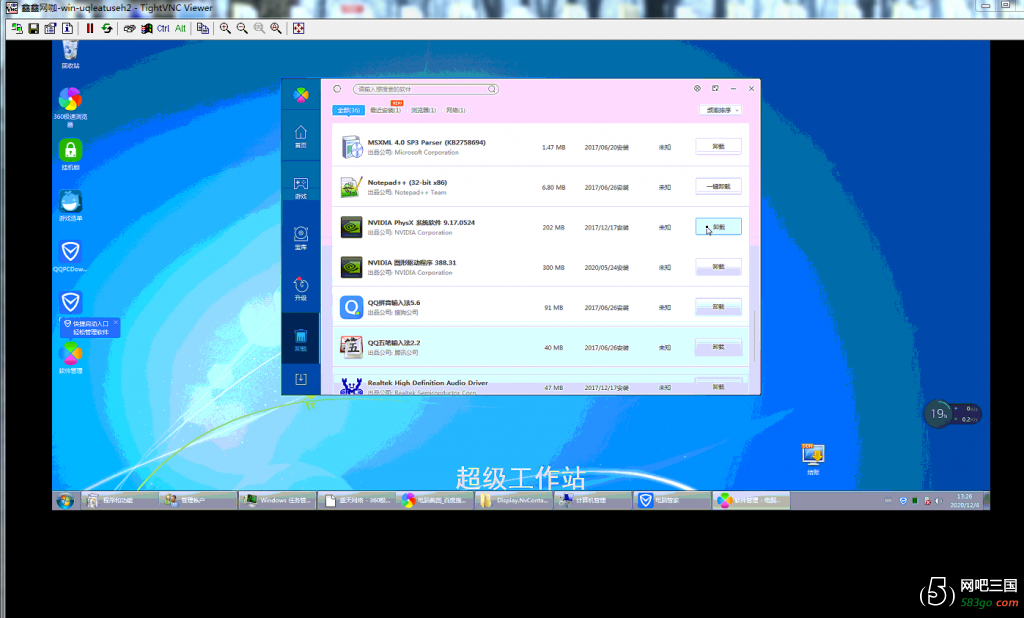Click the round back button beside search
Viewport: 1024px width, 618px height.
click(337, 89)
